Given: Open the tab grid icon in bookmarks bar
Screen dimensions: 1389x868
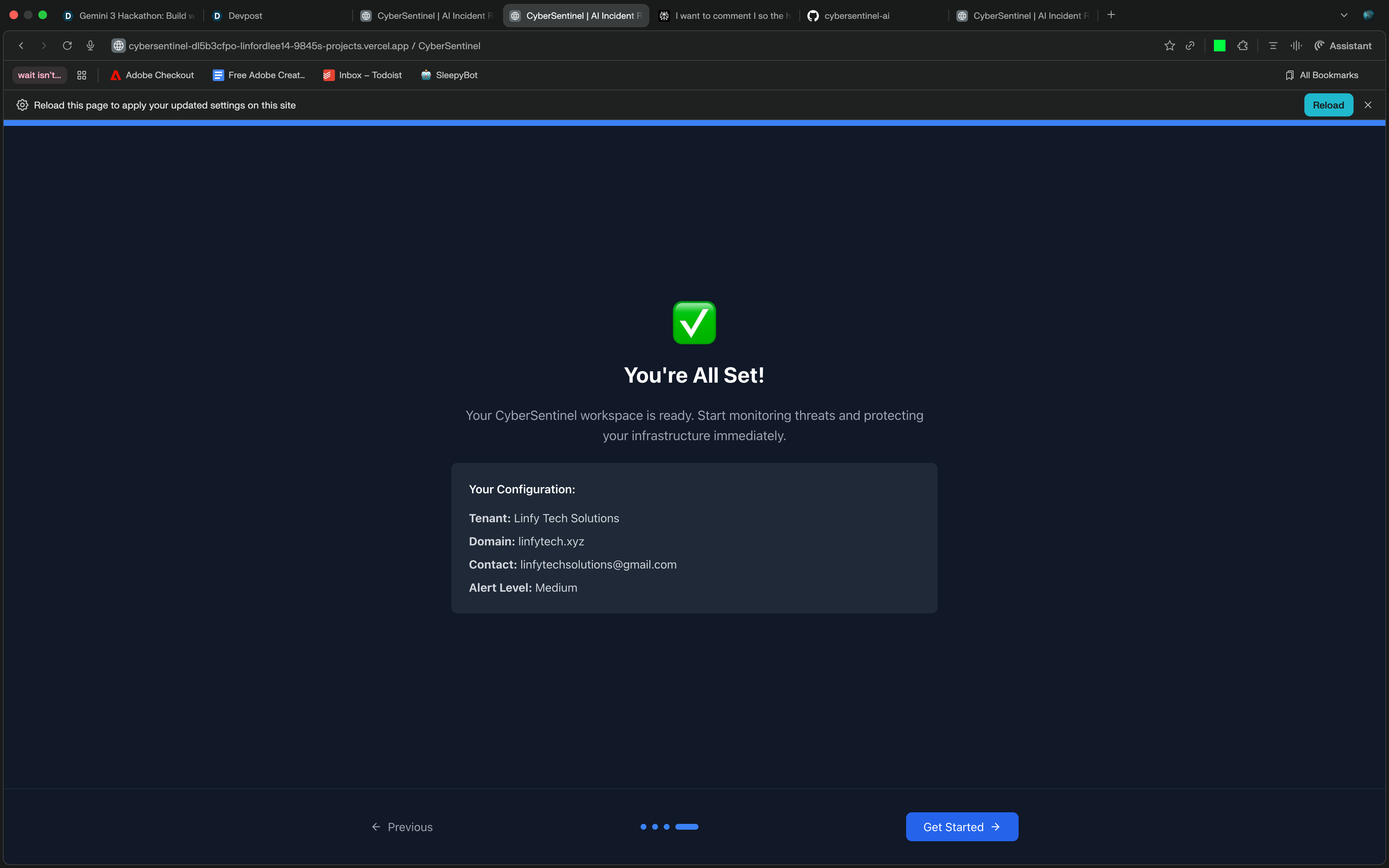Looking at the screenshot, I should point(81,75).
